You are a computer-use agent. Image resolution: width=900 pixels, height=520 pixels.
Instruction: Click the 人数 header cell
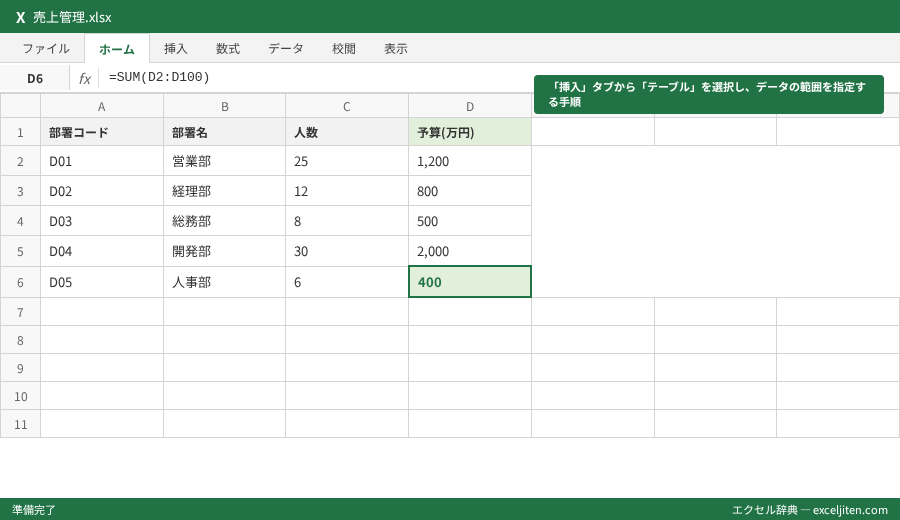click(347, 132)
